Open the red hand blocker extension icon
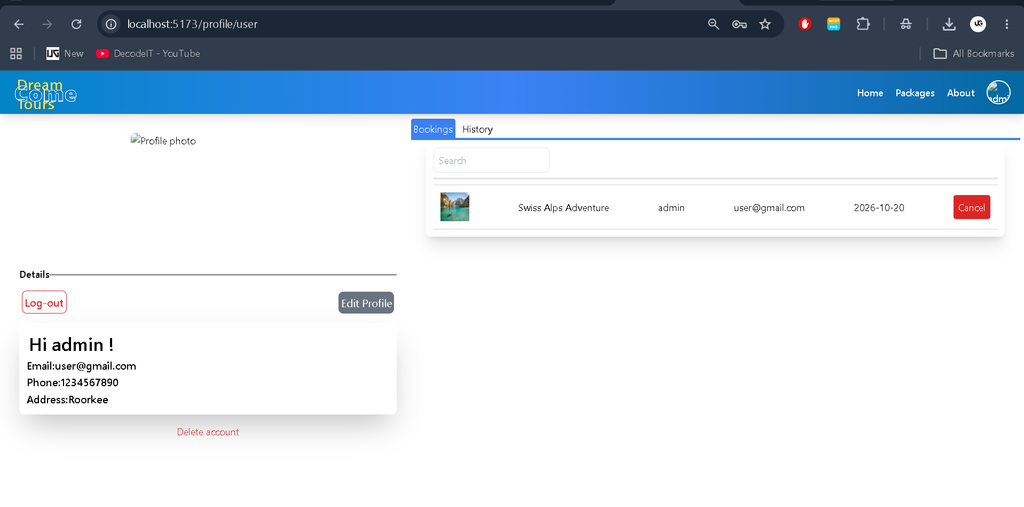Image resolution: width=1024 pixels, height=507 pixels. pyautogui.click(x=805, y=24)
